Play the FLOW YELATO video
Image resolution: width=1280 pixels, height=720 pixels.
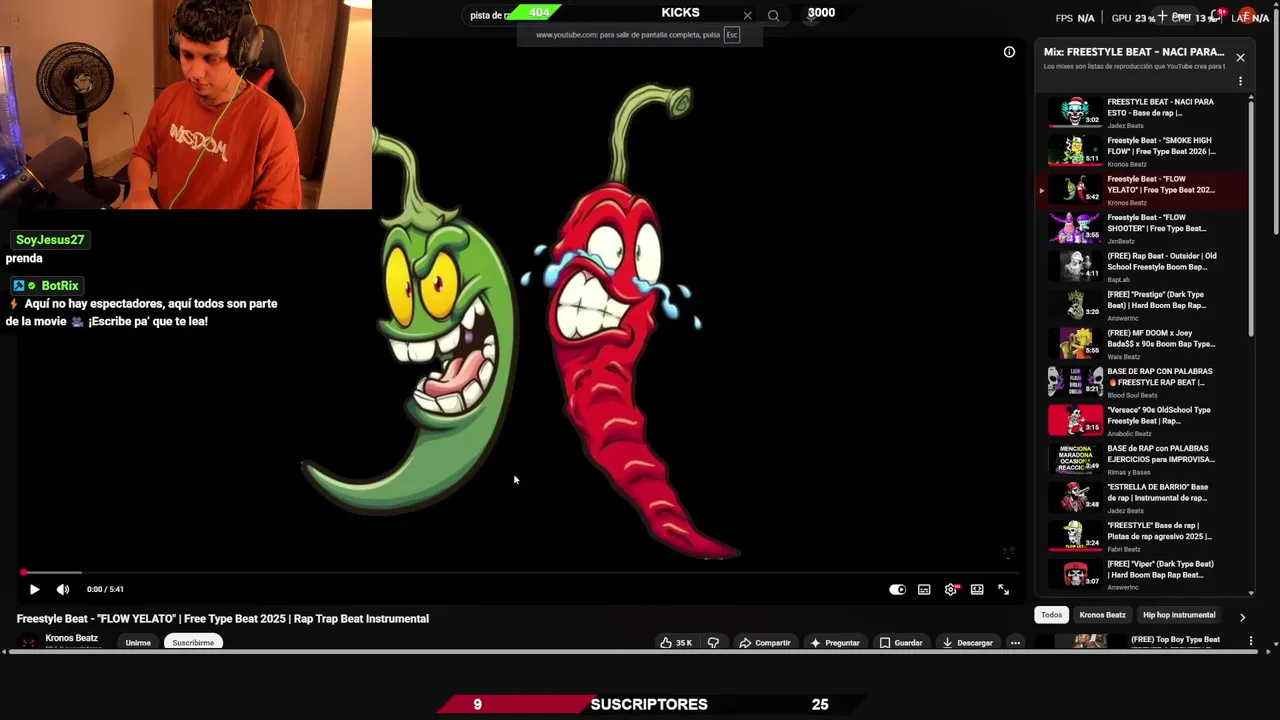pos(34,590)
